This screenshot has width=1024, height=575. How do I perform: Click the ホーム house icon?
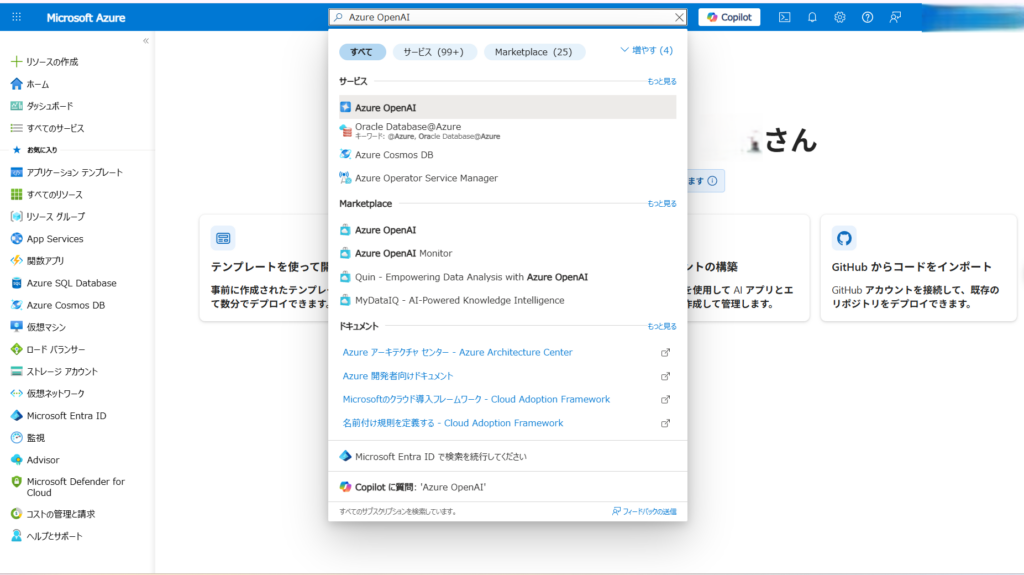coord(16,84)
